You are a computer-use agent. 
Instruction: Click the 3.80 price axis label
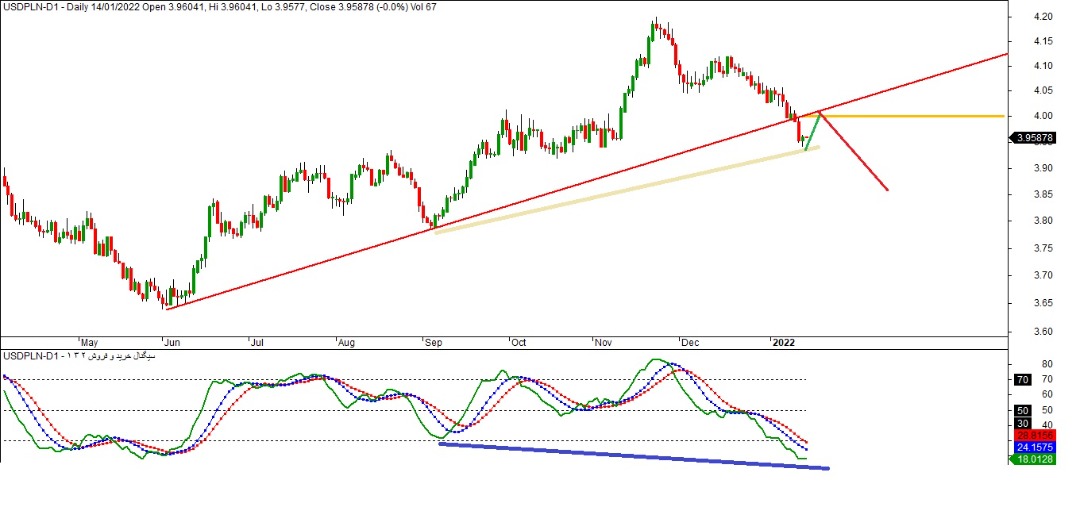coord(1043,221)
